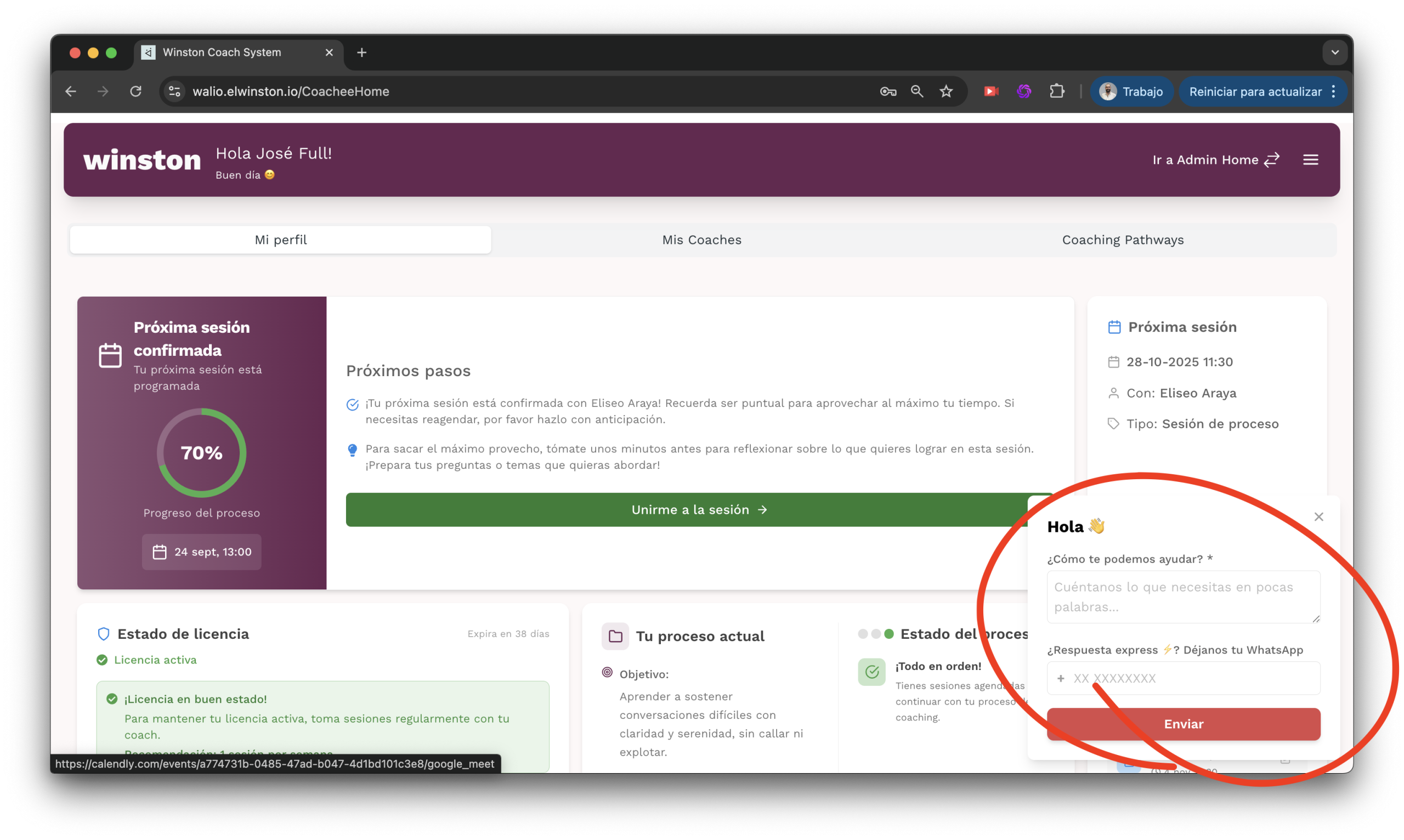Screen dimensions: 1404x840
Task: Open the browser extensions puzzle icon
Action: (1056, 91)
